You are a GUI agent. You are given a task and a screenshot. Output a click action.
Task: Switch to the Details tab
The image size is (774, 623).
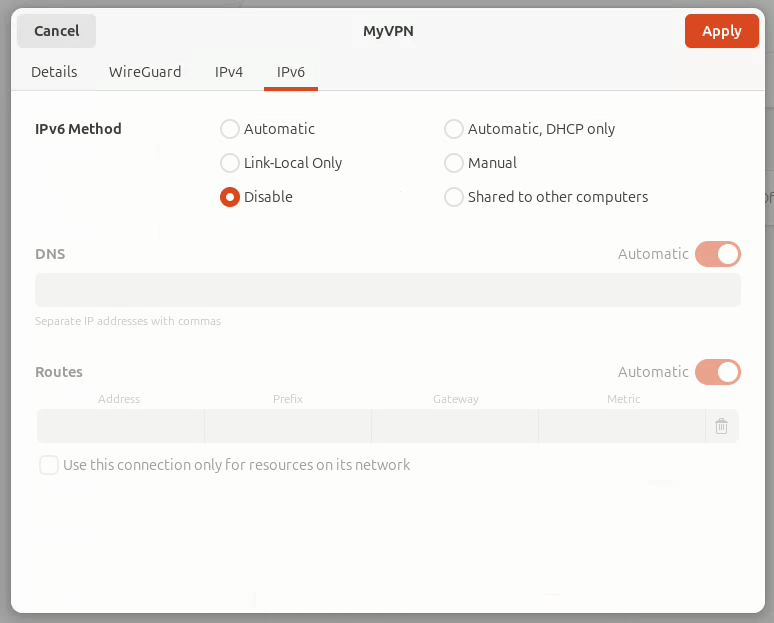[54, 72]
